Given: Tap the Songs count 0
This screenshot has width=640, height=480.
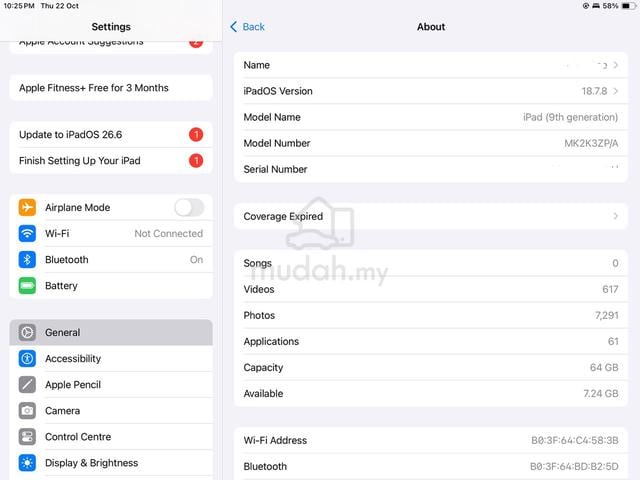Looking at the screenshot, I should [x=615, y=263].
